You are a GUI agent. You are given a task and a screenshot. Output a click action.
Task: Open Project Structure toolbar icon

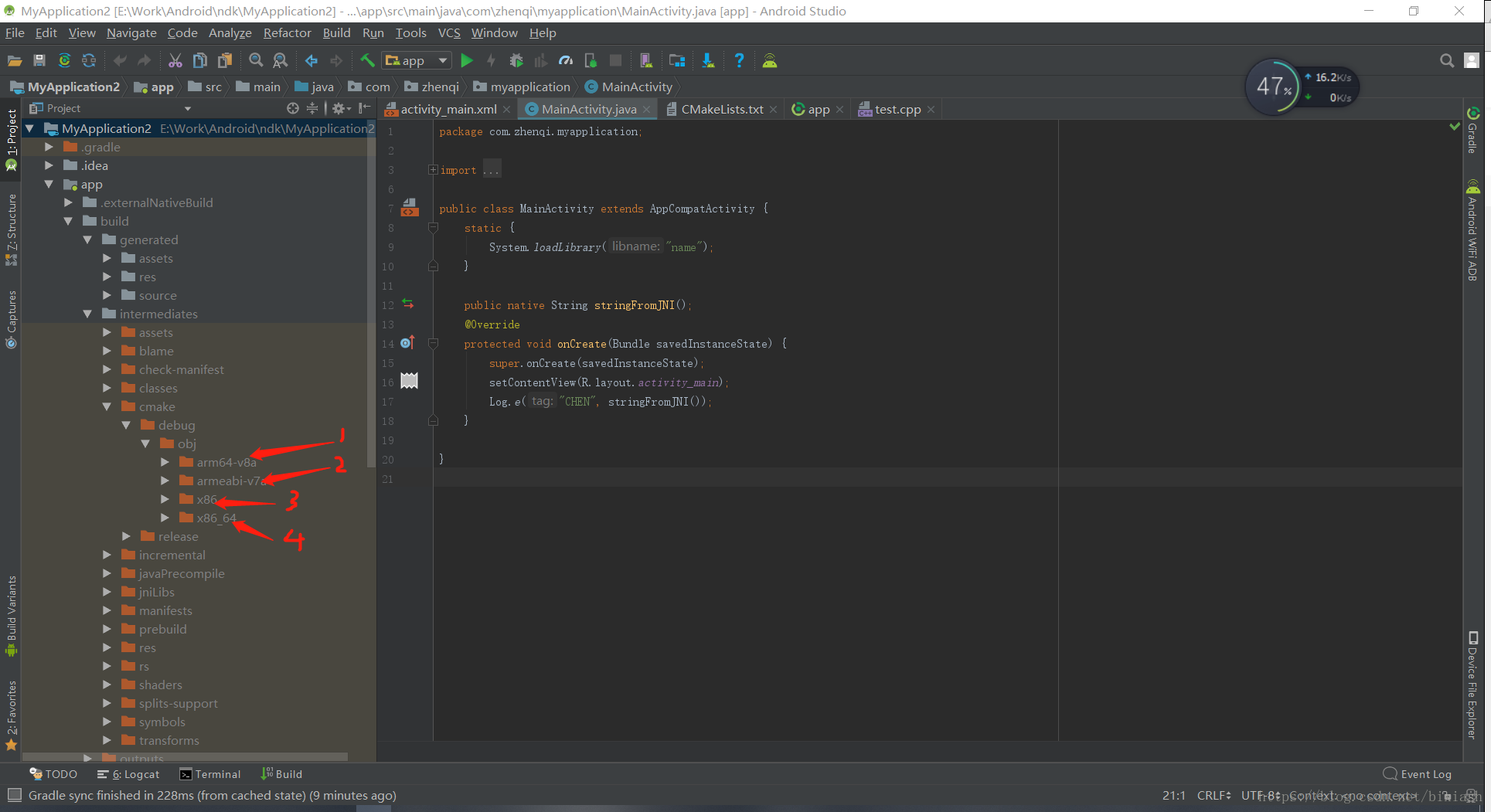pos(677,60)
